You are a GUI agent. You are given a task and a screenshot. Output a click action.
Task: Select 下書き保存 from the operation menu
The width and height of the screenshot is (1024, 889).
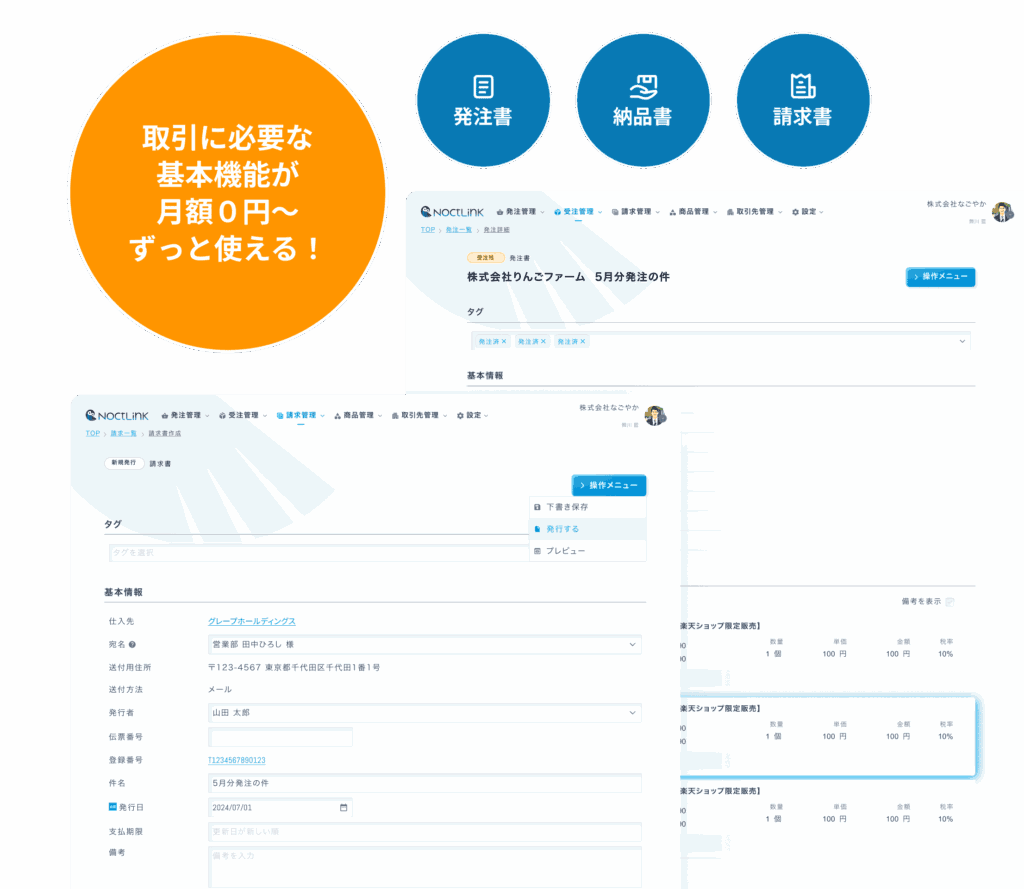click(566, 507)
